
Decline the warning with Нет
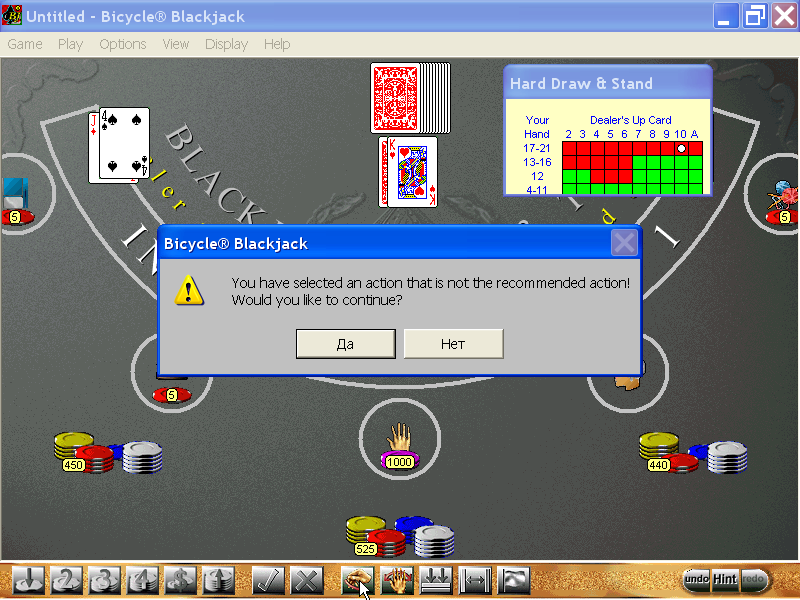click(453, 344)
